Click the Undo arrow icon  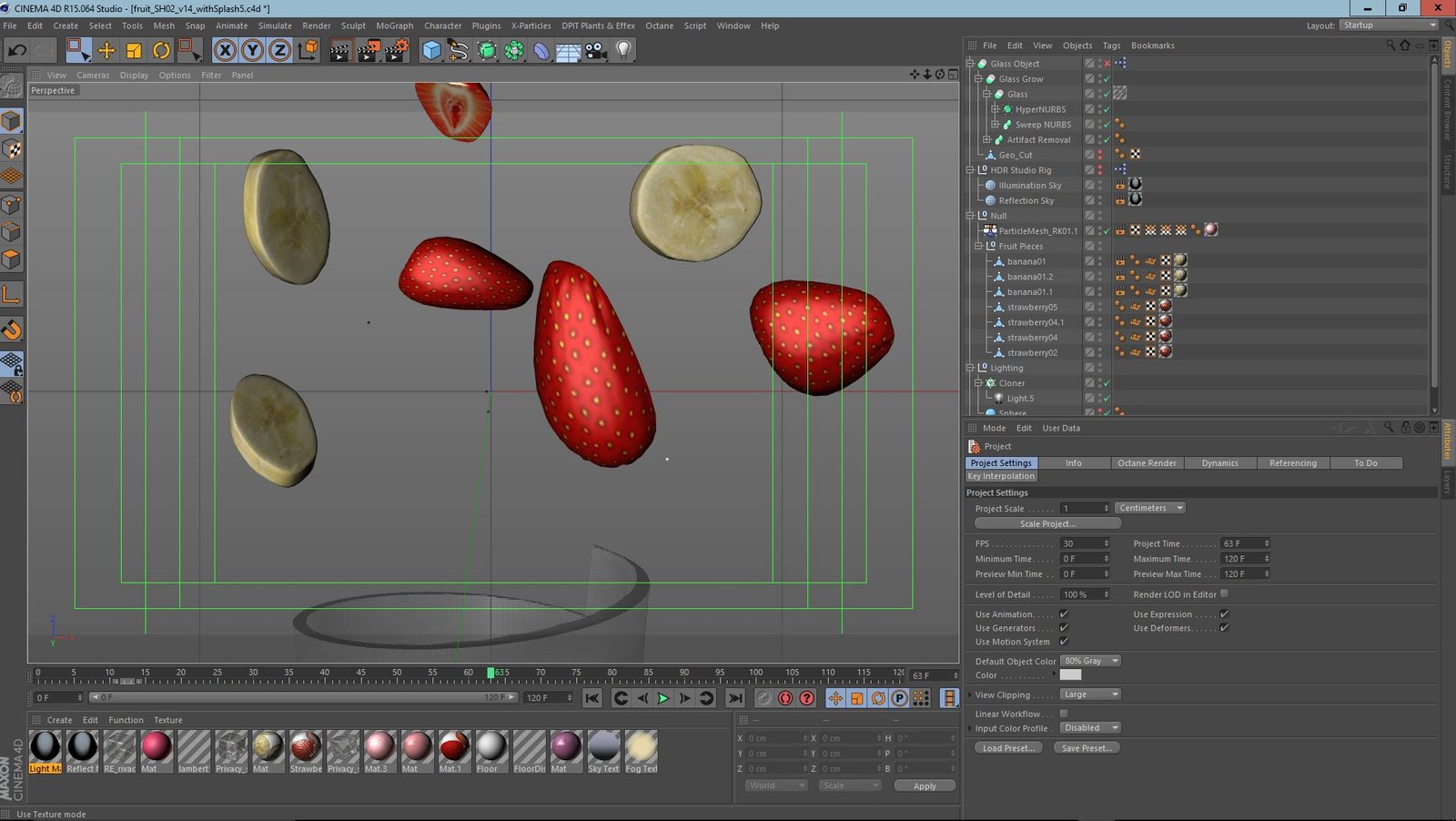click(x=16, y=51)
